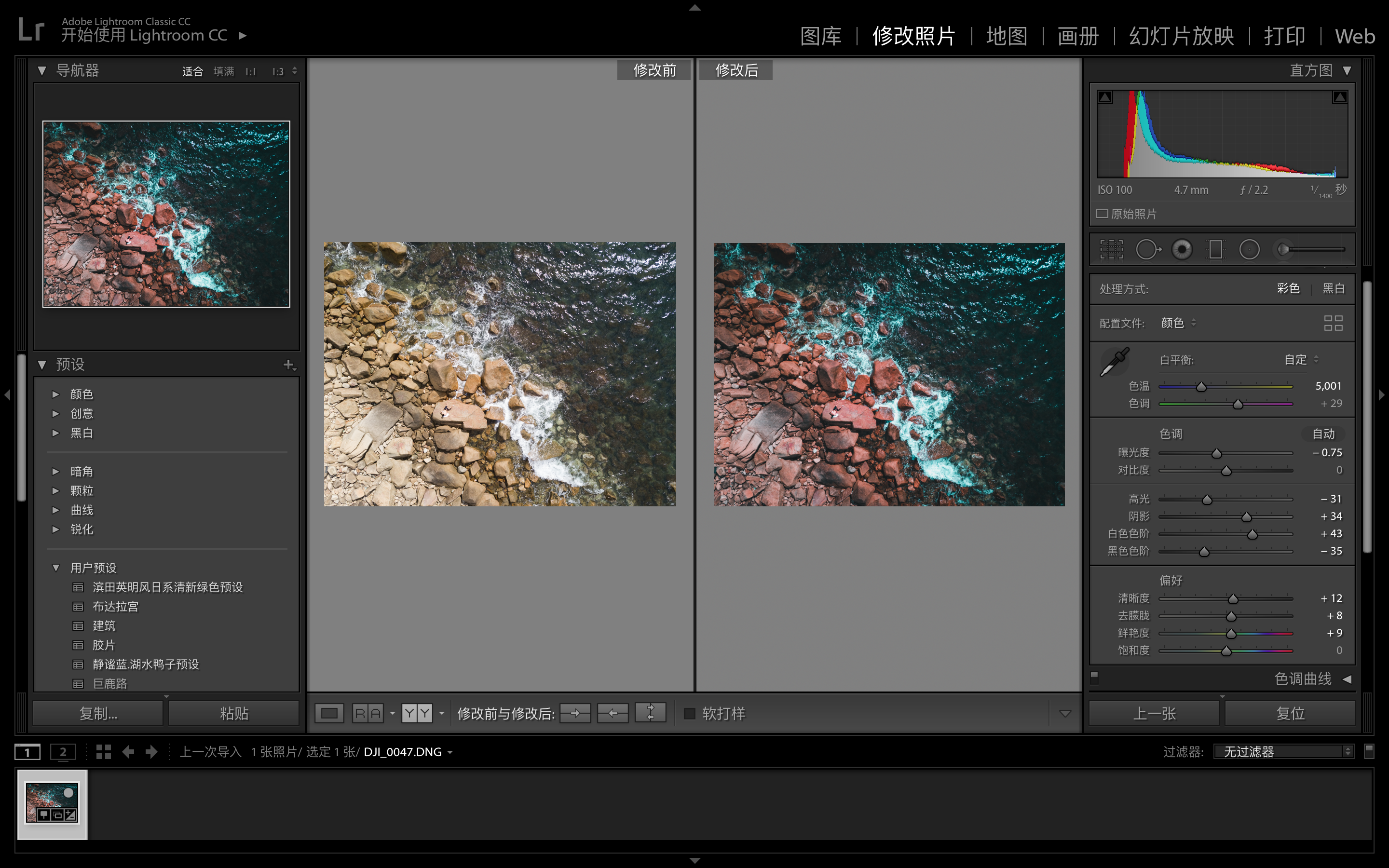
Task: Click the 复位 reset button
Action: [x=1290, y=714]
